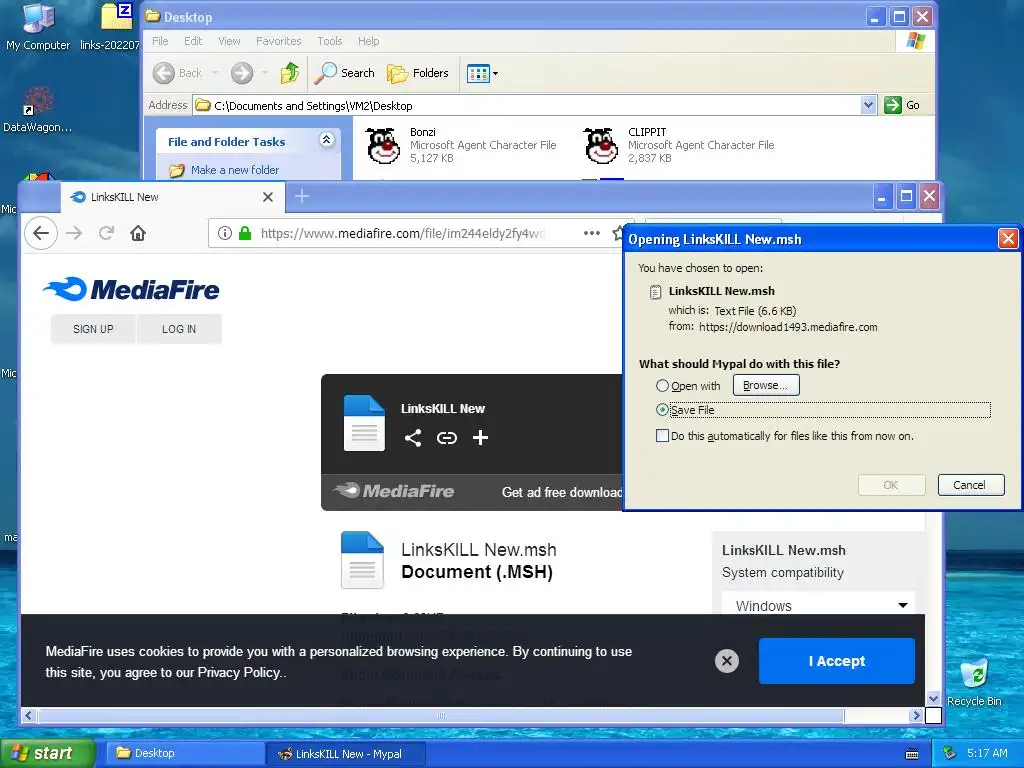Open the links-202207 zip folder icon
Screen dimensions: 1024x768
click(112, 26)
